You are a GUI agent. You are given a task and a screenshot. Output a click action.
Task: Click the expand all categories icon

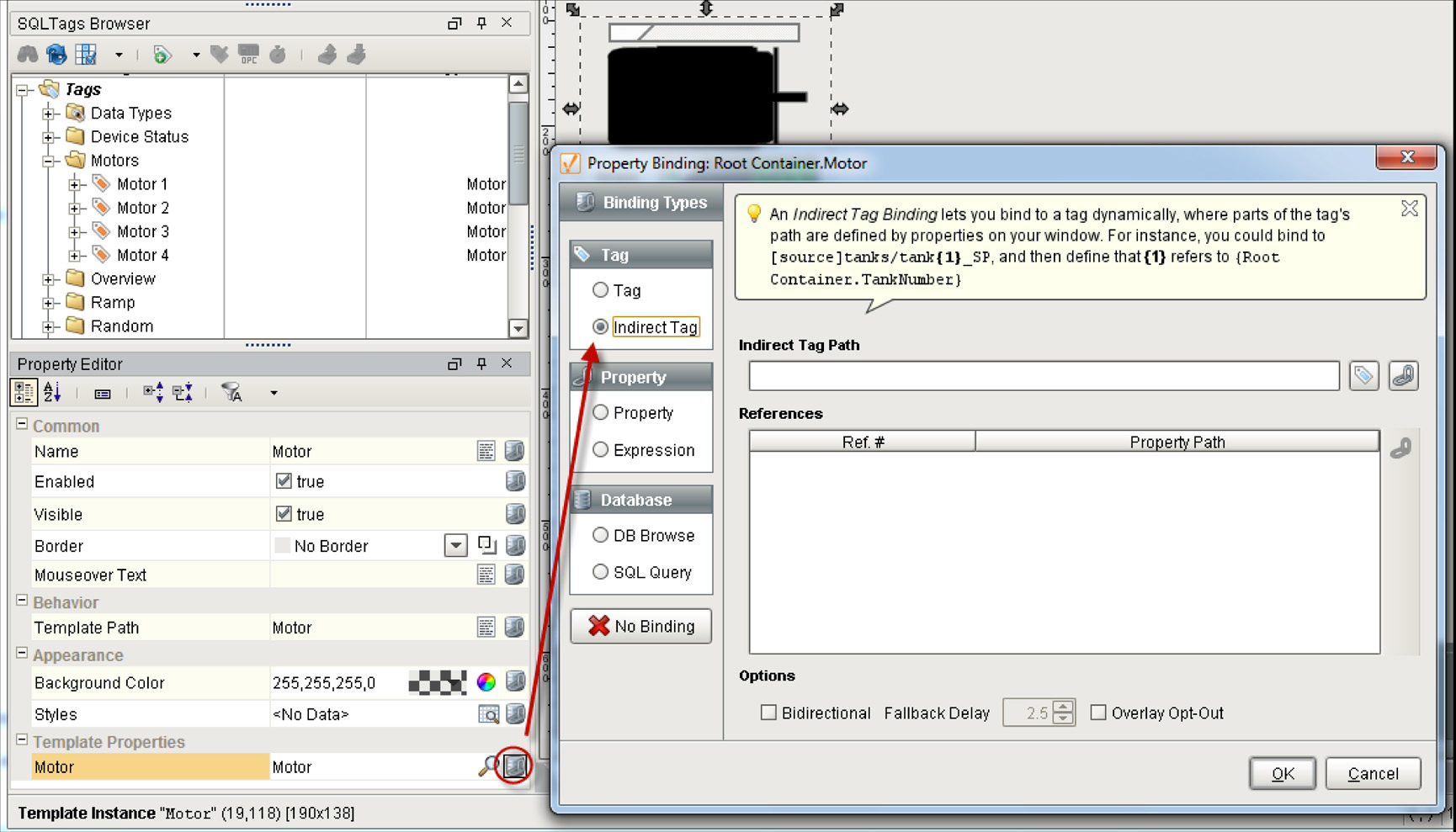click(x=153, y=392)
